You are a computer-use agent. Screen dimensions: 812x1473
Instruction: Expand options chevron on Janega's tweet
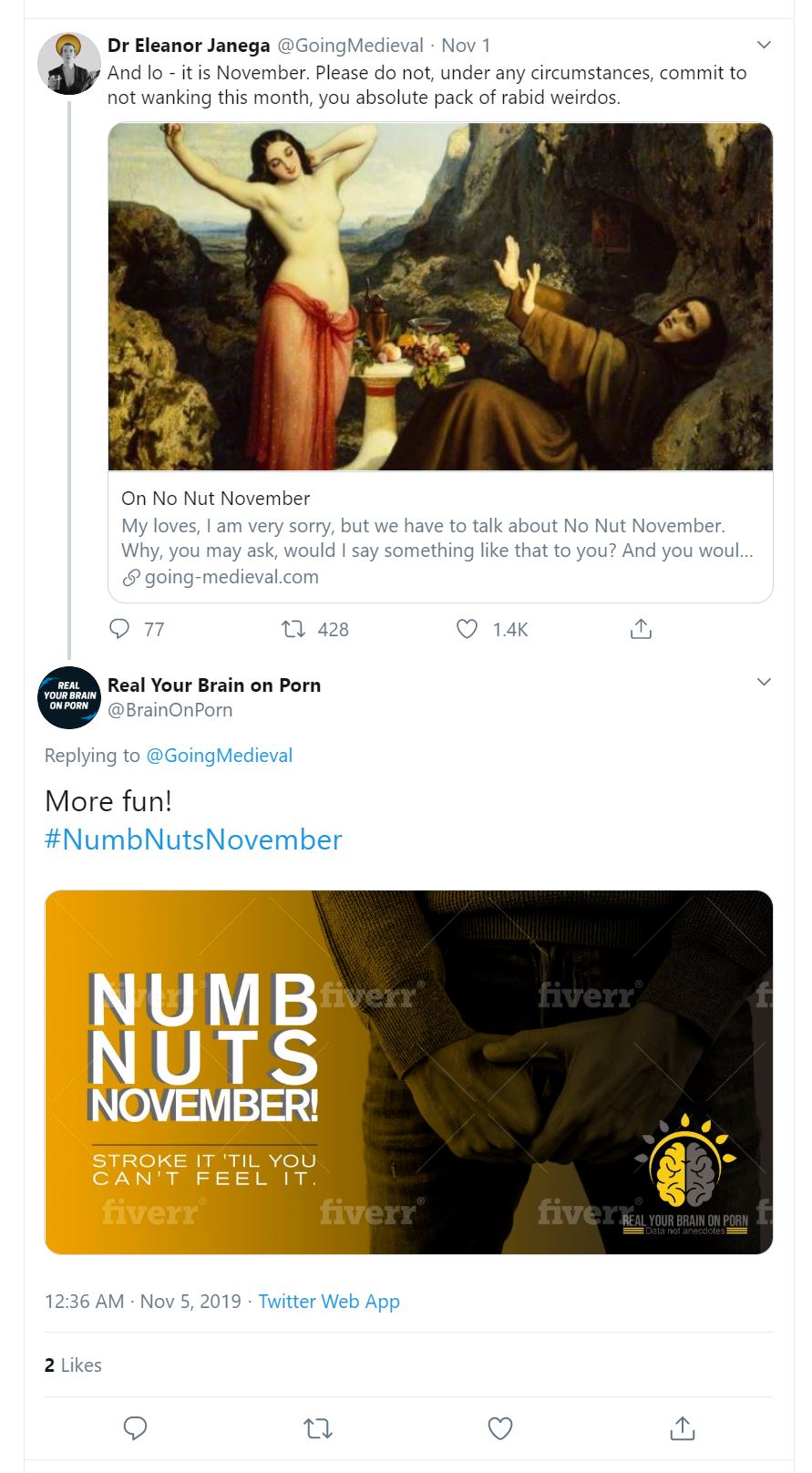764,45
